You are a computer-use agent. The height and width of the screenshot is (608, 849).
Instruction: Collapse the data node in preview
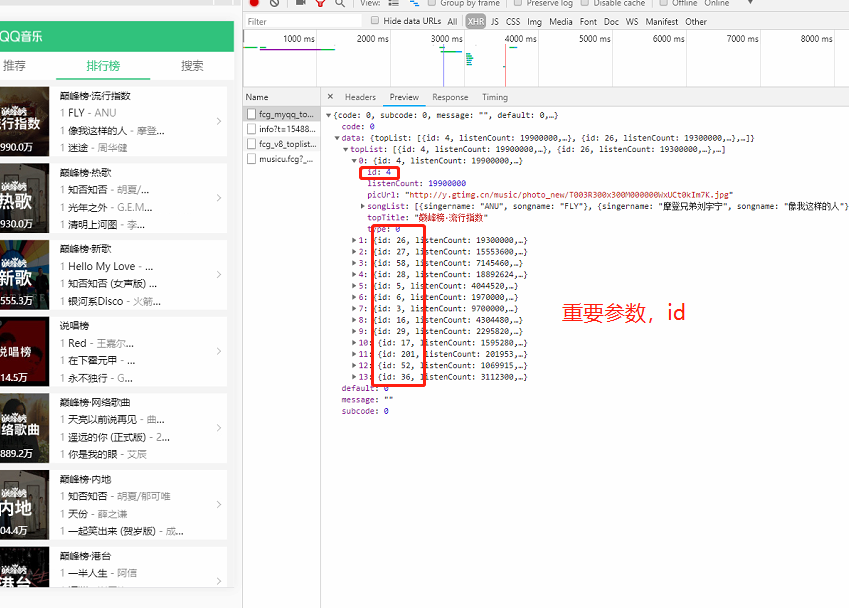pyautogui.click(x=337, y=138)
